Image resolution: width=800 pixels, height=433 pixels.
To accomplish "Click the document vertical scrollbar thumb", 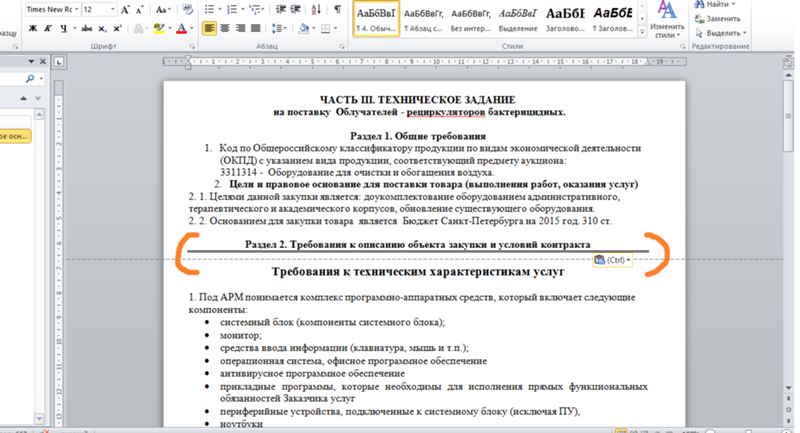I will click(x=788, y=117).
